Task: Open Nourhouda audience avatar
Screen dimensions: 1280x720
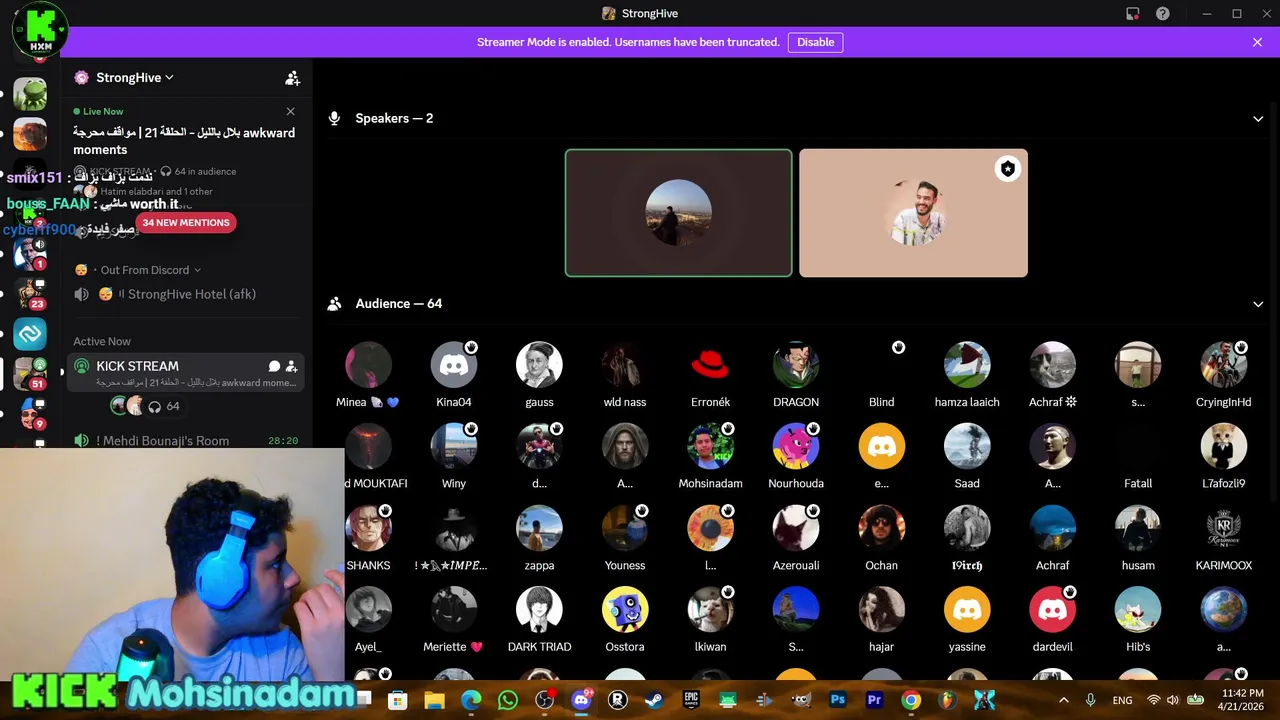Action: 796,446
